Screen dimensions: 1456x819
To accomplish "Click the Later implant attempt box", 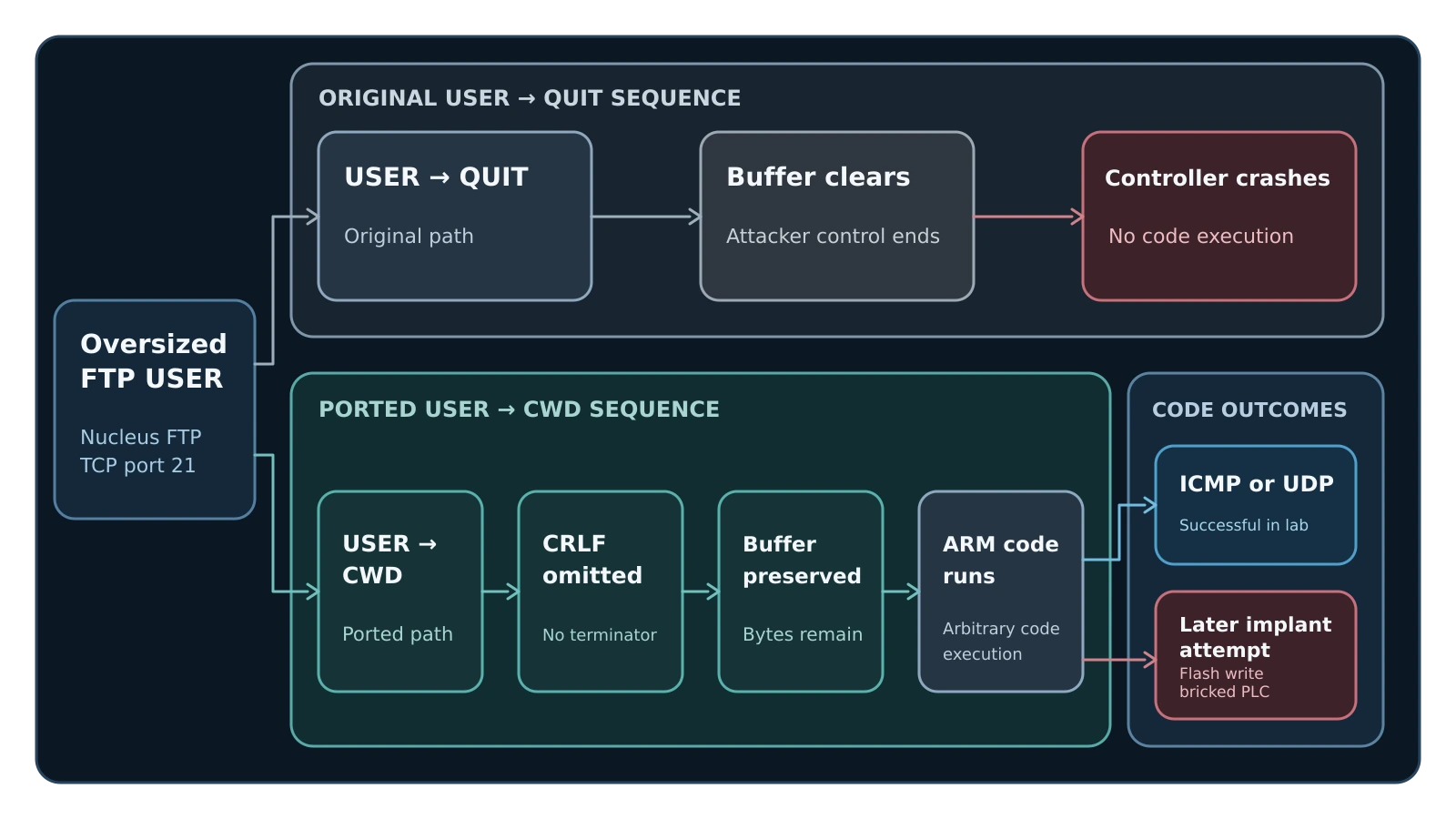I will click(1256, 655).
